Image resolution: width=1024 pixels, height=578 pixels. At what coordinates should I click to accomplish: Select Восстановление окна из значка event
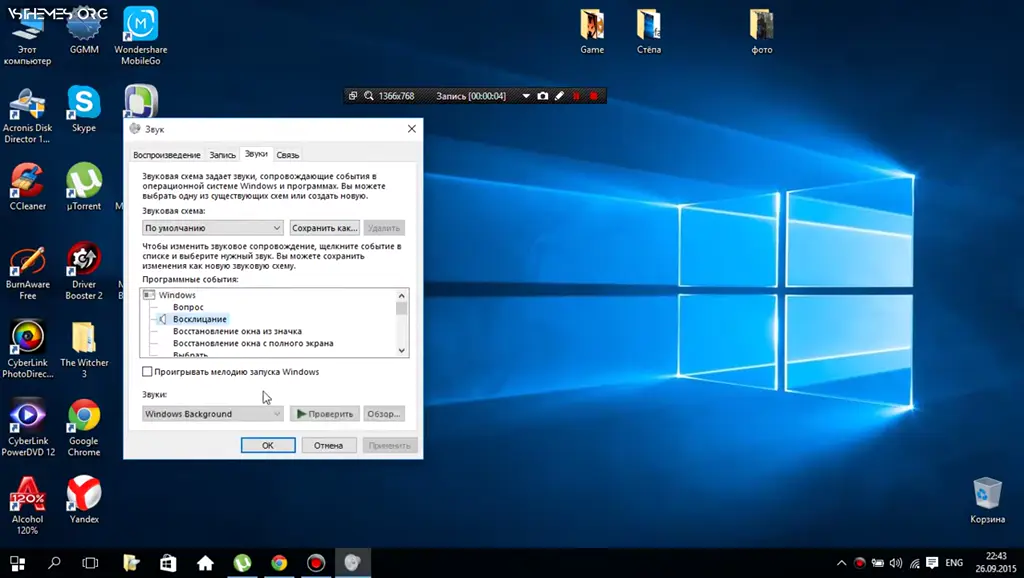coord(237,331)
